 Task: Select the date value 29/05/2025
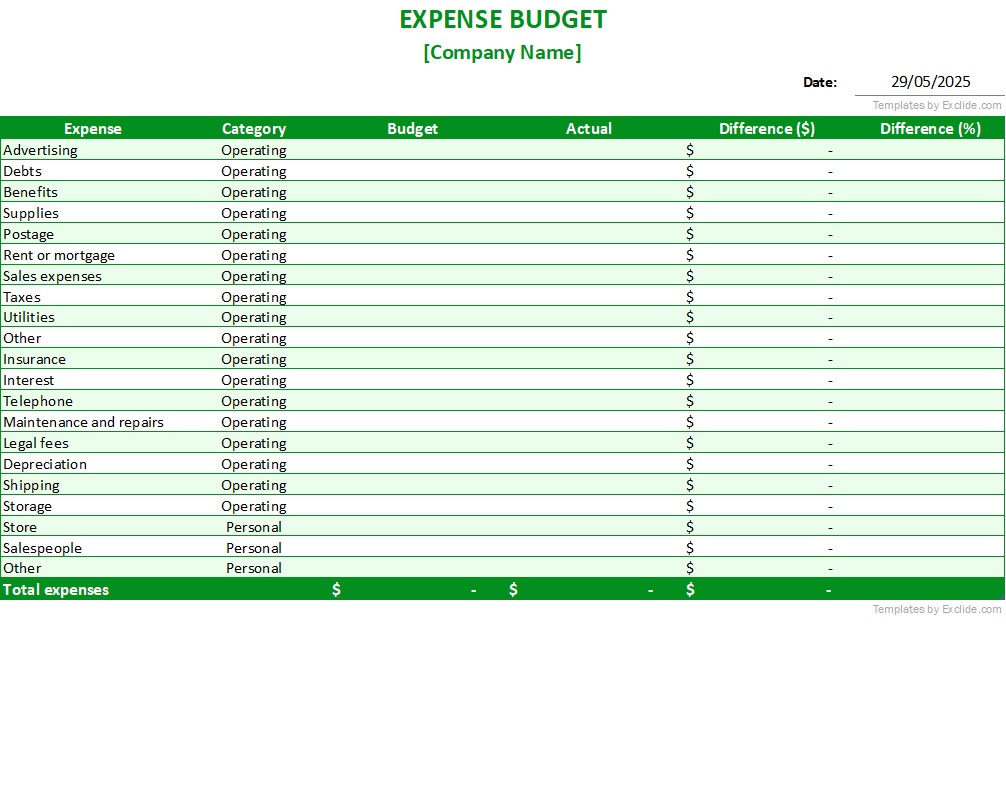pos(930,82)
